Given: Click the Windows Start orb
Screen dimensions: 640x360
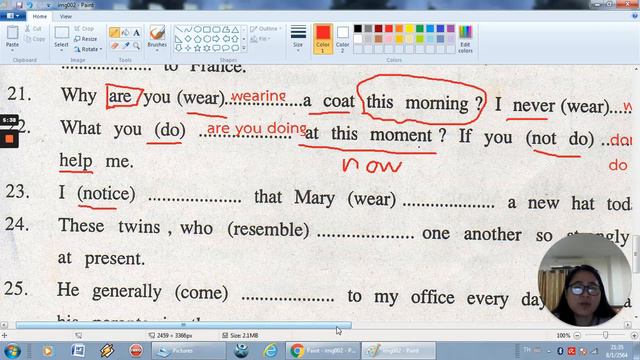Looking at the screenshot, I should 12,351.
